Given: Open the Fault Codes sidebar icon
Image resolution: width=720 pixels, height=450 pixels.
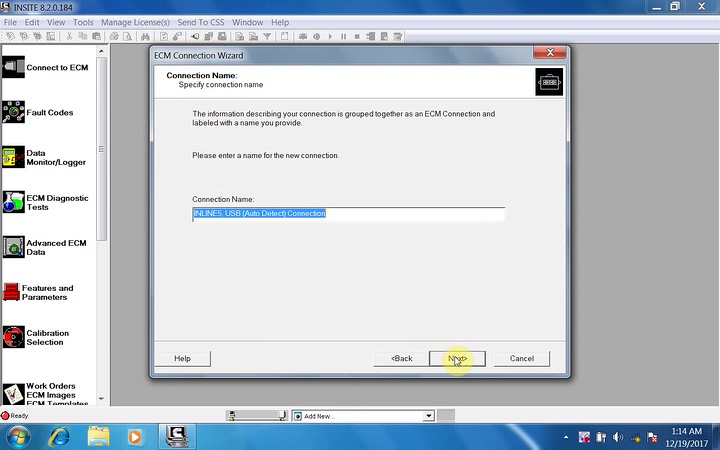Looking at the screenshot, I should [x=13, y=112].
